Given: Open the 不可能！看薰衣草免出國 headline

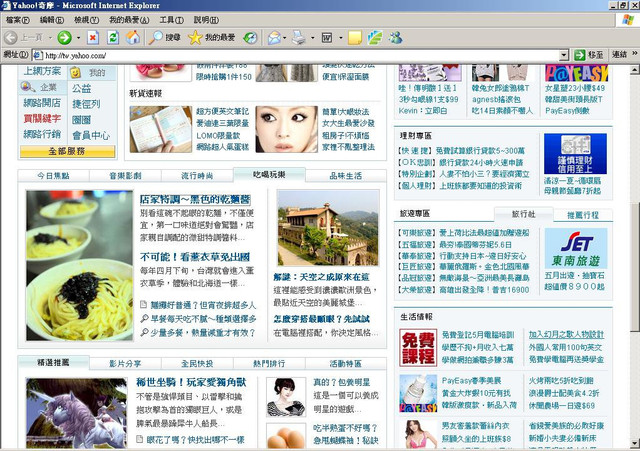Looking at the screenshot, I should point(195,257).
